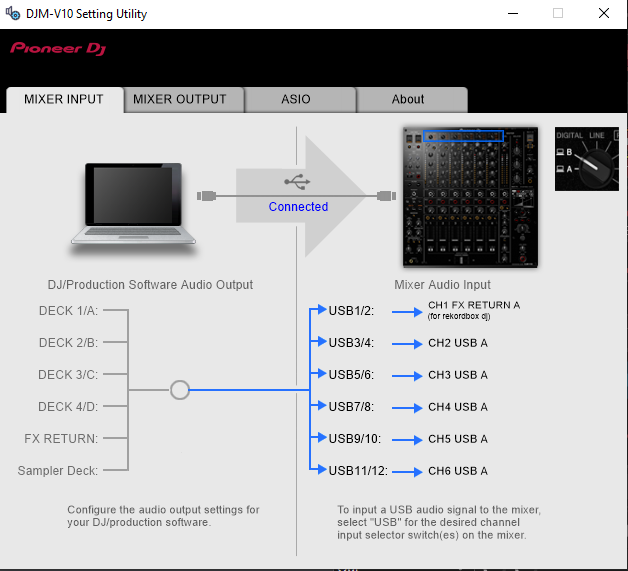Click the USB symbol above Connected
Screen dimensions: 628x571
point(297,181)
